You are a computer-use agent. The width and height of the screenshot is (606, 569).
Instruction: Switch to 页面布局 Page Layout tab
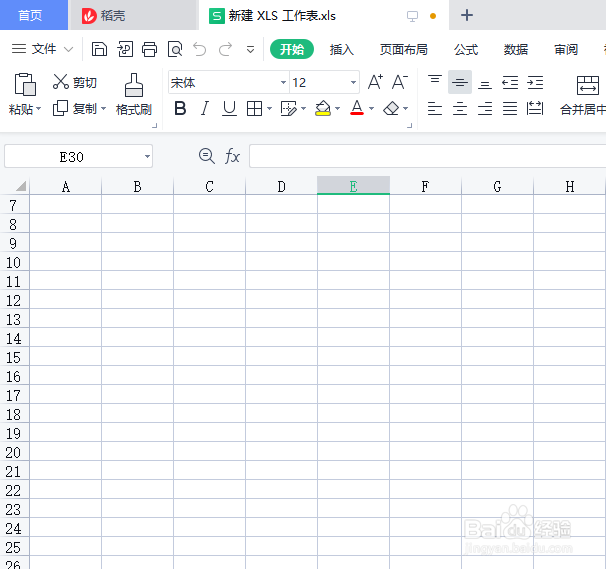(403, 49)
